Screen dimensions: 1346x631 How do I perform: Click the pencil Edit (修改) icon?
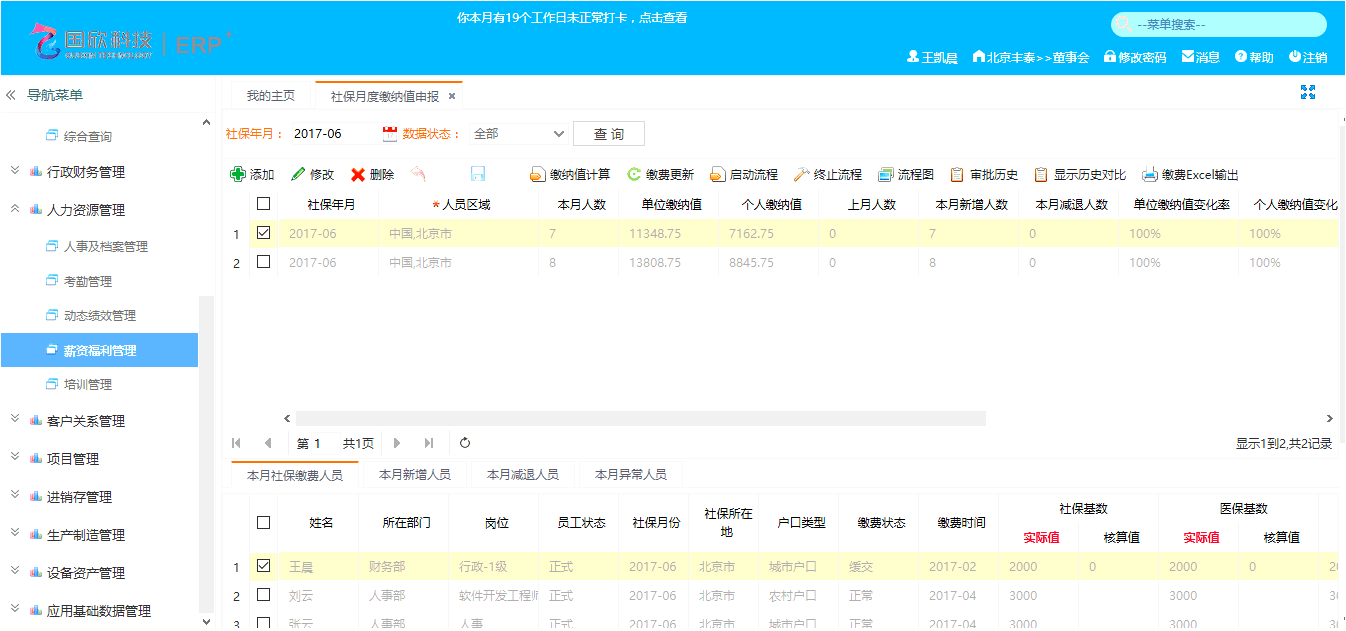298,174
